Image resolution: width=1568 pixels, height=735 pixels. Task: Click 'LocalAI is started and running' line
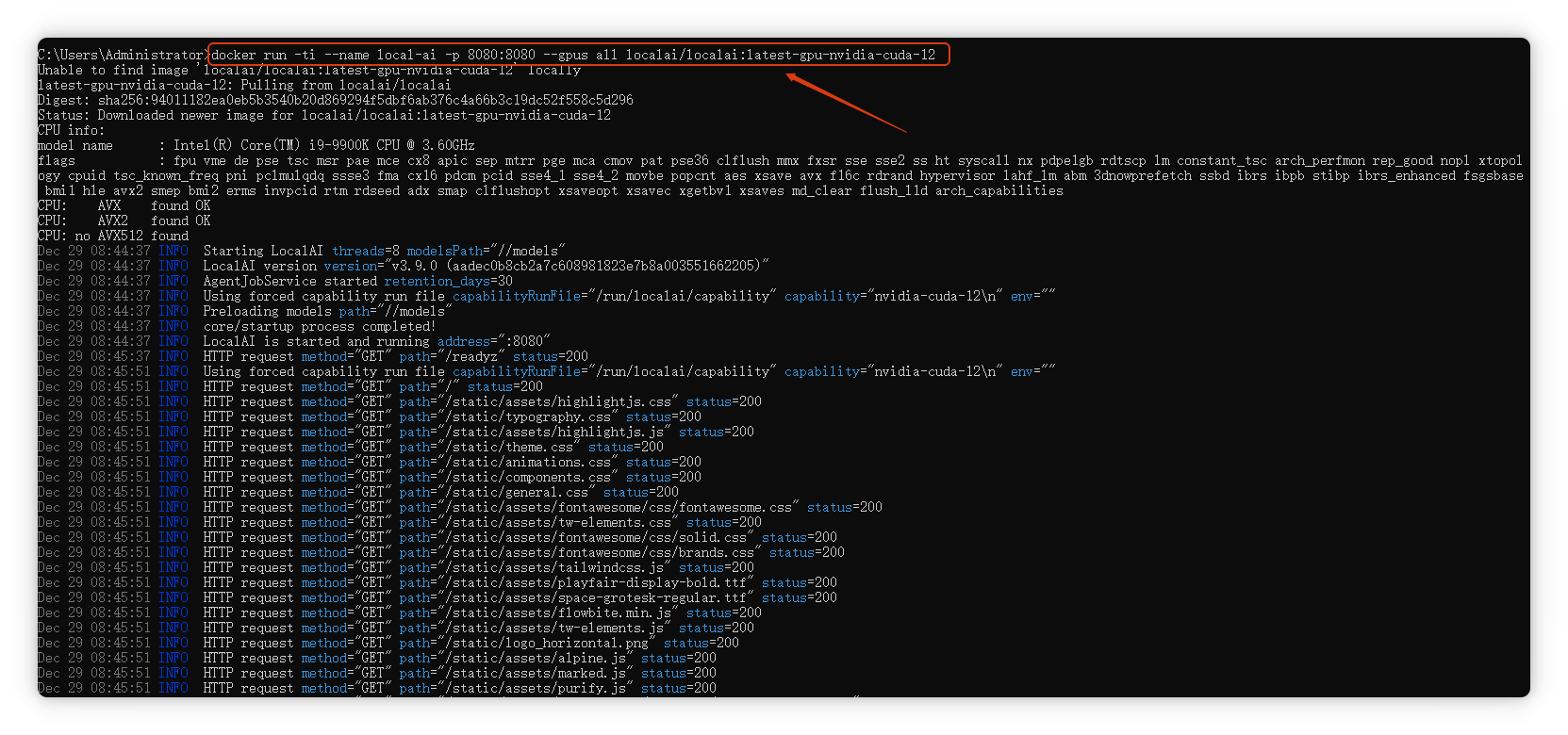point(294,341)
